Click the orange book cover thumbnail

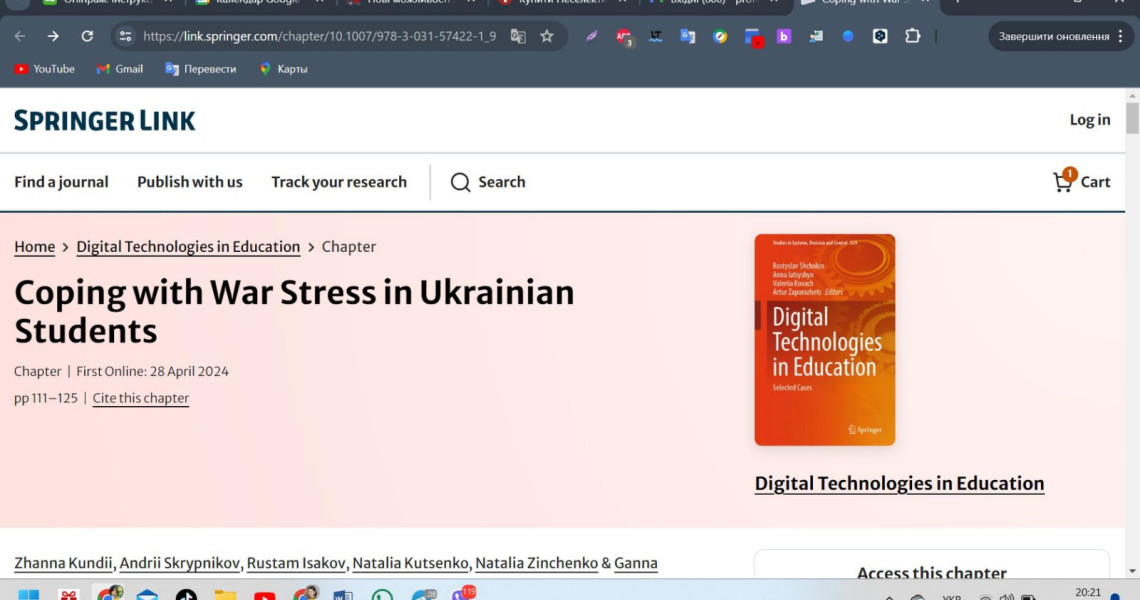(824, 340)
